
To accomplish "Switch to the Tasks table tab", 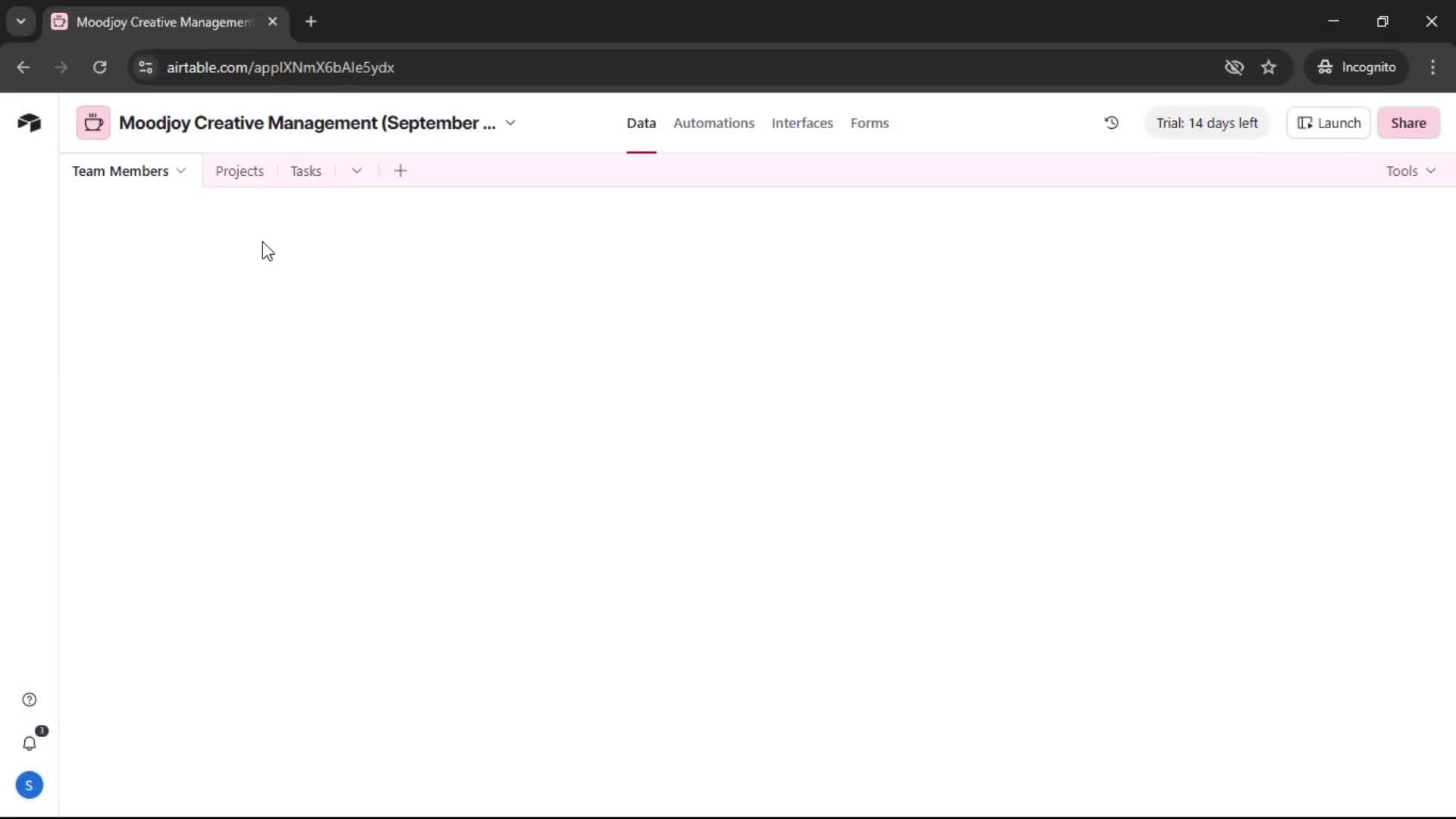I will click(x=306, y=171).
